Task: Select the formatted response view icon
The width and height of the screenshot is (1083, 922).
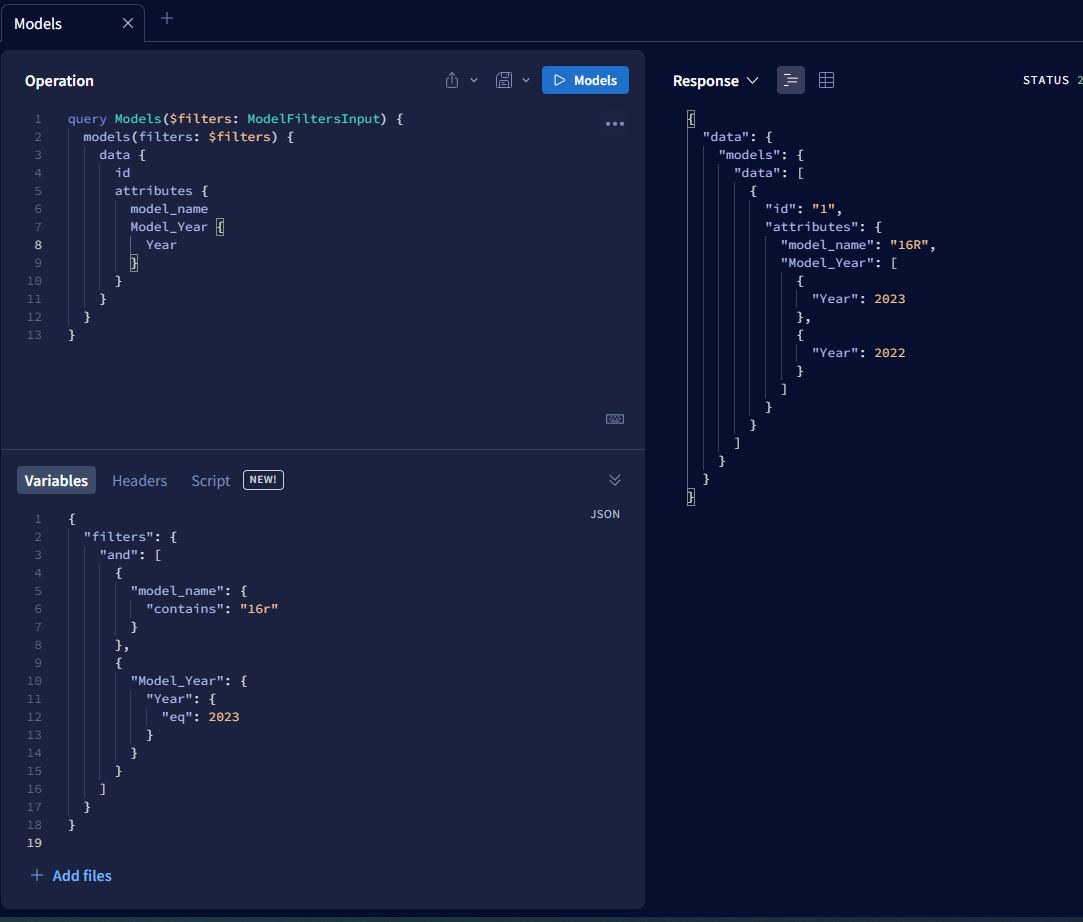Action: click(790, 80)
